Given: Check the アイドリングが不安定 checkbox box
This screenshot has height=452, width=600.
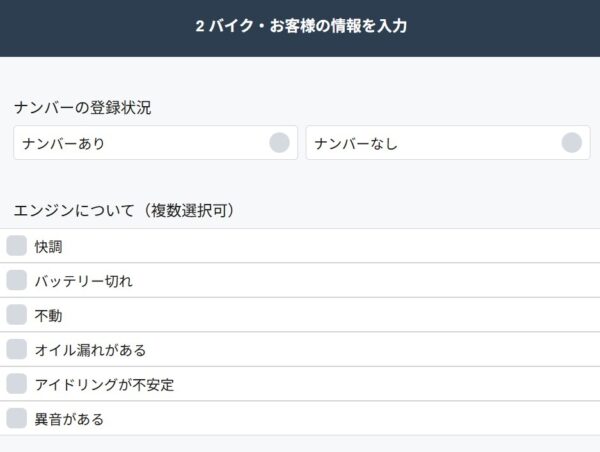Looking at the screenshot, I should tap(17, 384).
